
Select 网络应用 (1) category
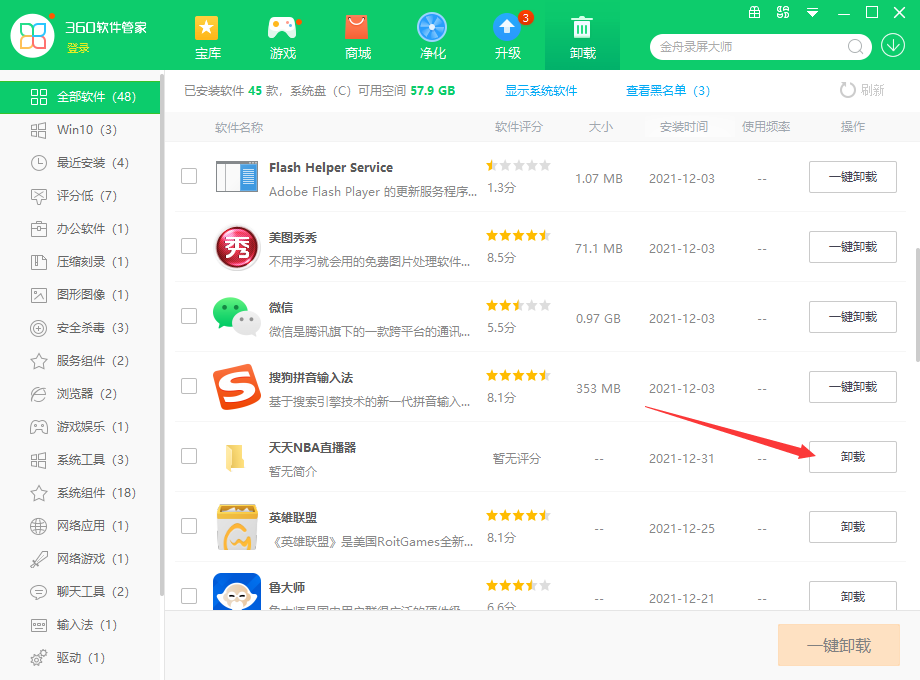[80, 525]
